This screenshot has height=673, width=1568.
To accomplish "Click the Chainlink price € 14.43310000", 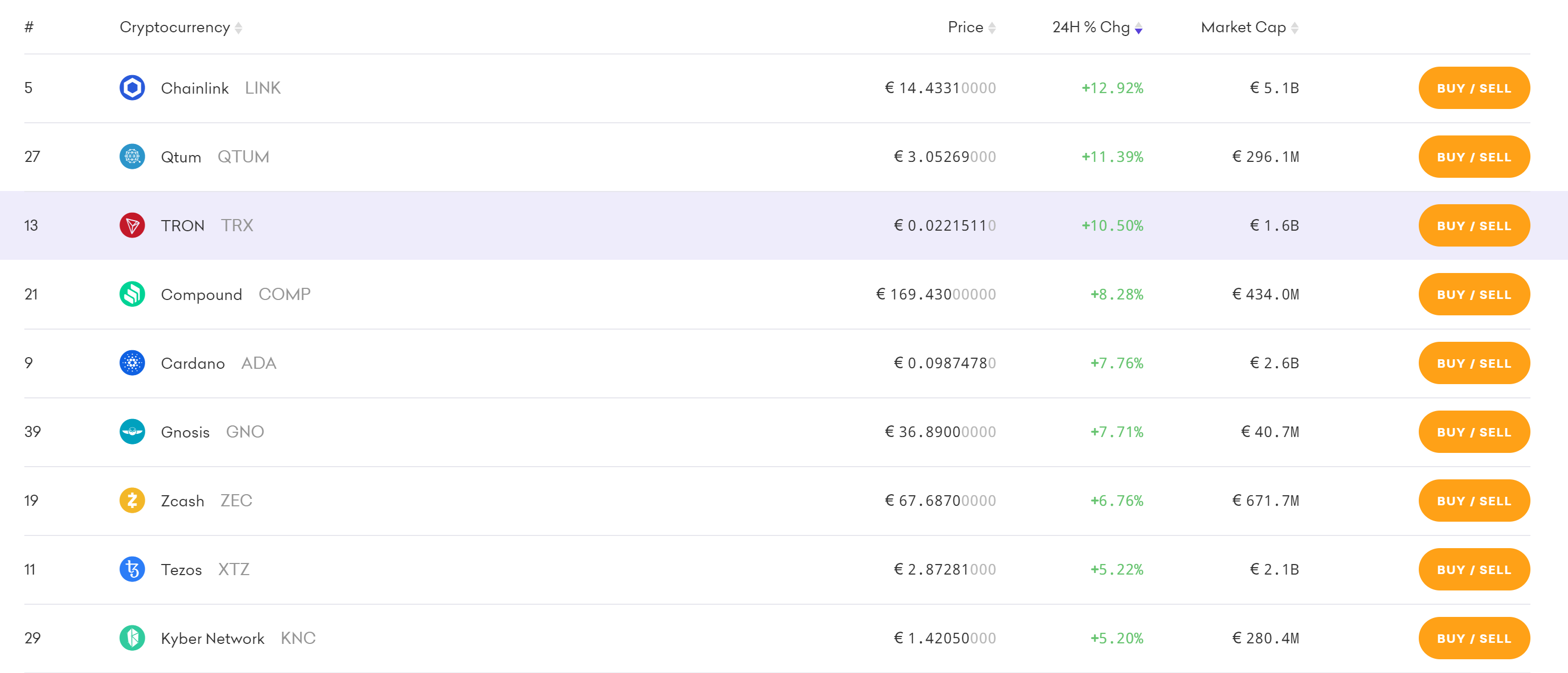I will pyautogui.click(x=940, y=88).
